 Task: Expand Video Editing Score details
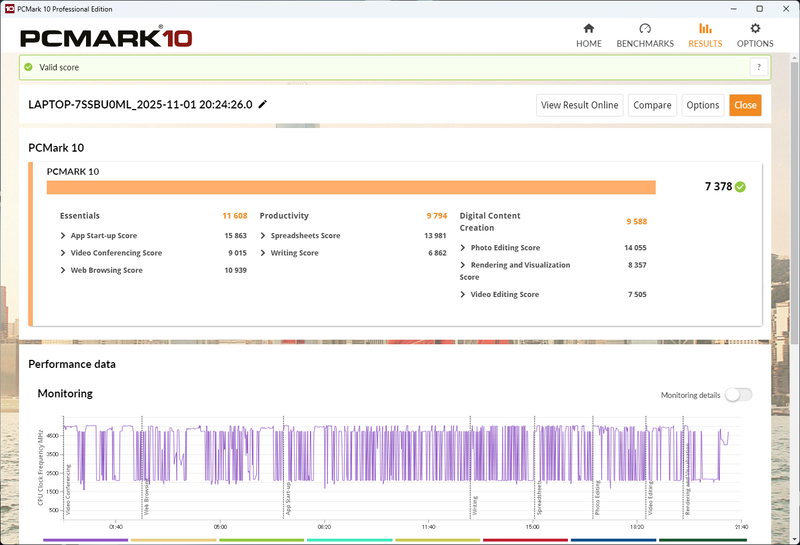463,294
